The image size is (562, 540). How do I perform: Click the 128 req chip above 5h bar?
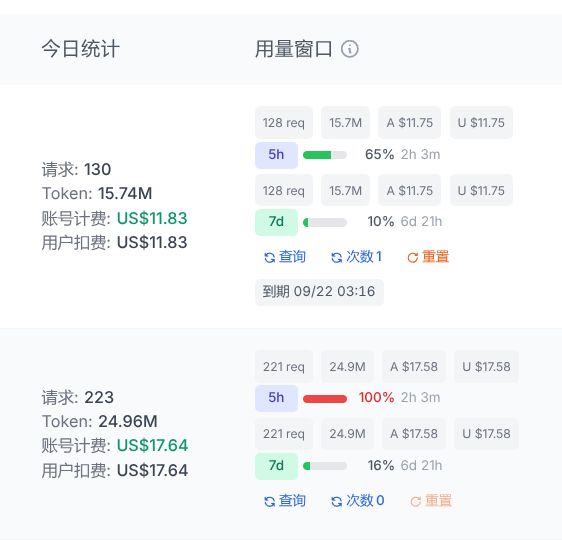(284, 123)
